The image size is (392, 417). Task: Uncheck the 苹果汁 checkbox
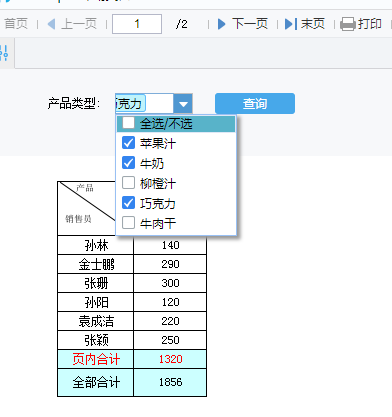click(x=128, y=143)
